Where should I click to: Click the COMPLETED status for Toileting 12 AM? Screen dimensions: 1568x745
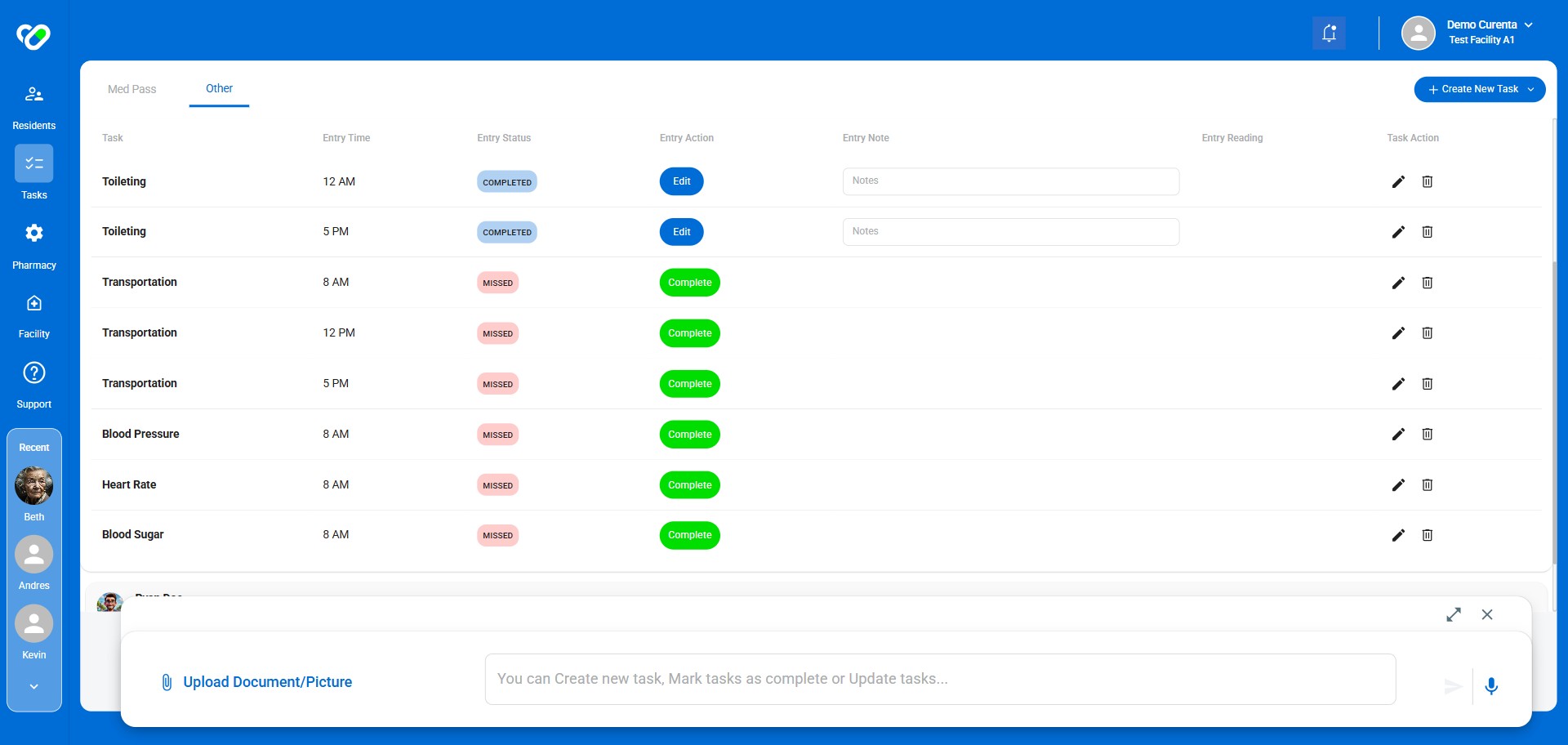(x=506, y=182)
